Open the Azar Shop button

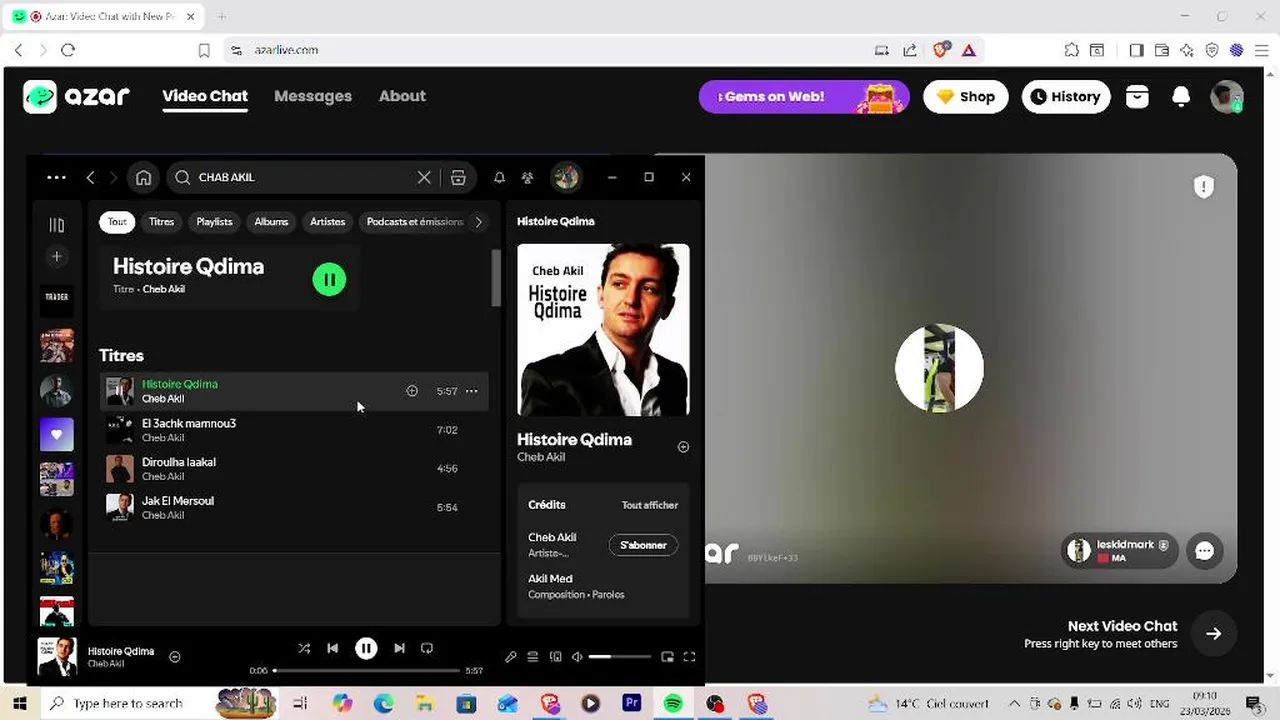click(965, 97)
